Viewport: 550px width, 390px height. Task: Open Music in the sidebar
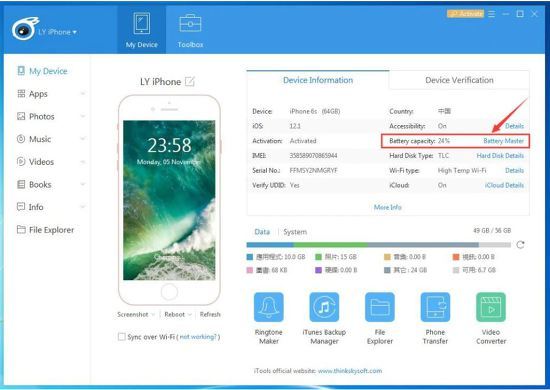coord(34,139)
